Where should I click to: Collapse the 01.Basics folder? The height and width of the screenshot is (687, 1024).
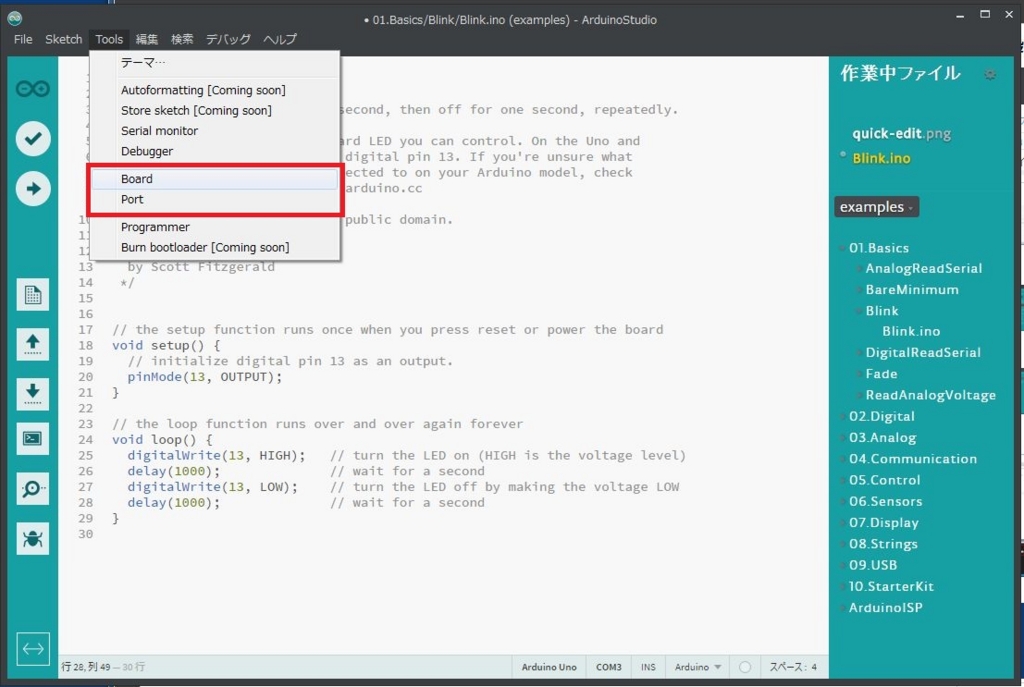(878, 248)
